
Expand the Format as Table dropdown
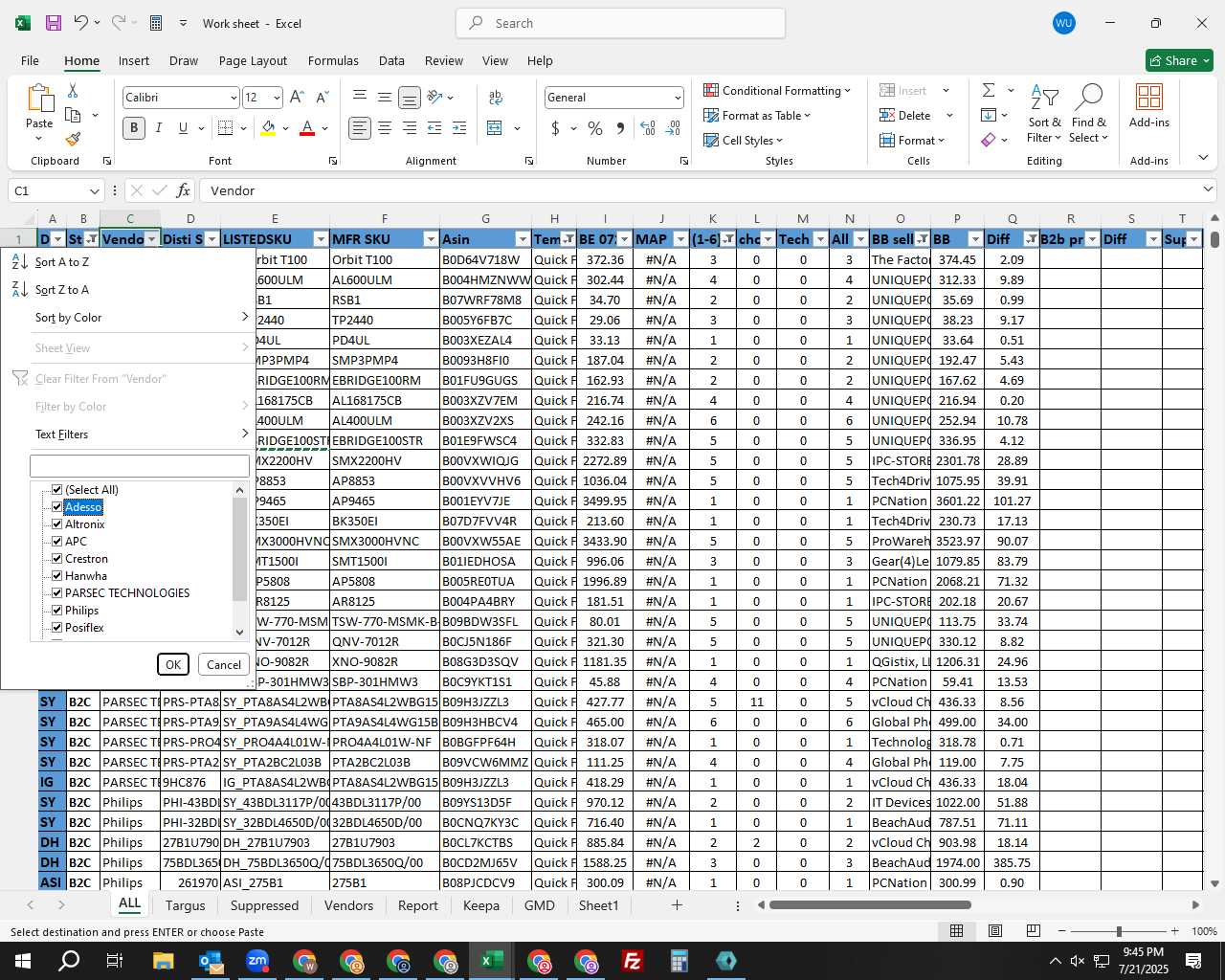click(x=808, y=116)
